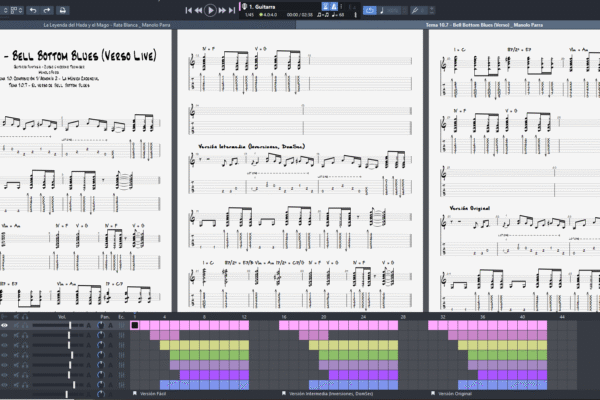
Task: Show the sixth track via its eye icon
Action: tap(5, 375)
